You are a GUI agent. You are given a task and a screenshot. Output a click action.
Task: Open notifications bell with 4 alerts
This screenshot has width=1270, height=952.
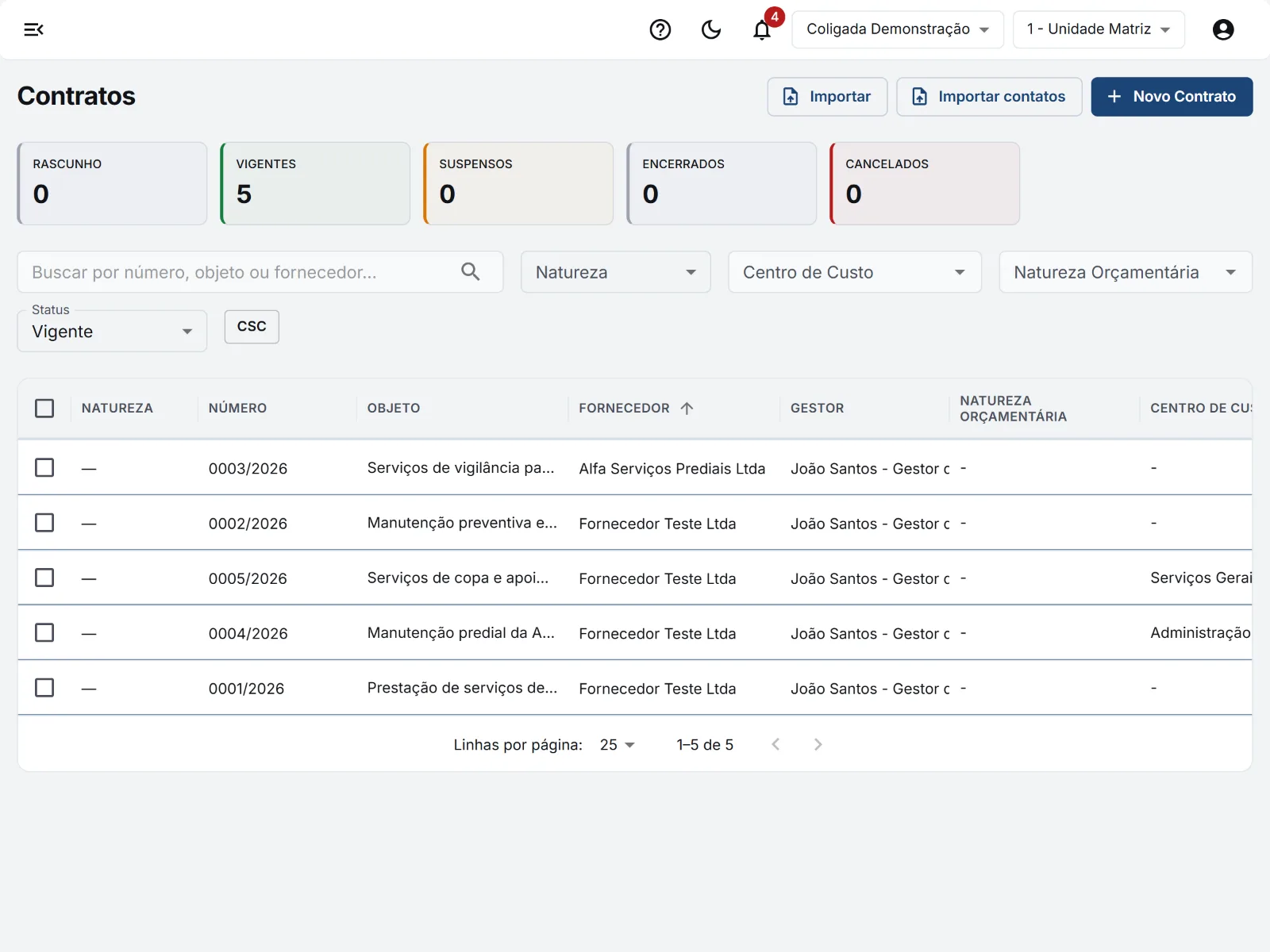click(762, 29)
